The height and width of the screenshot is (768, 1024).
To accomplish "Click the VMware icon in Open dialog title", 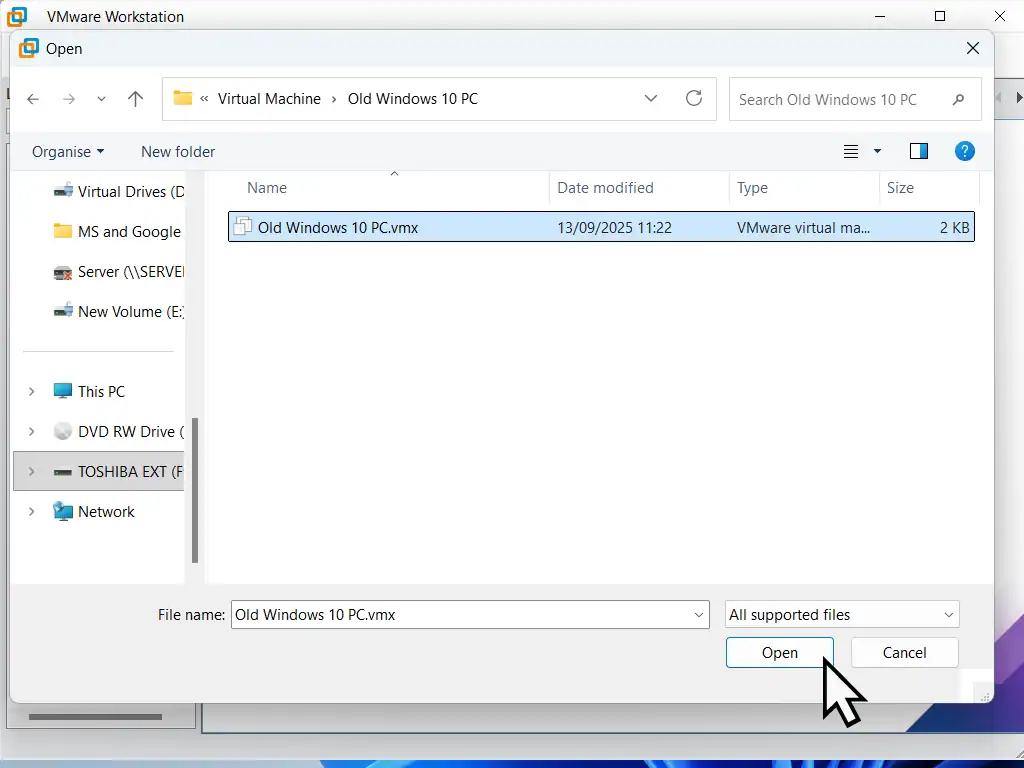I will coord(29,48).
